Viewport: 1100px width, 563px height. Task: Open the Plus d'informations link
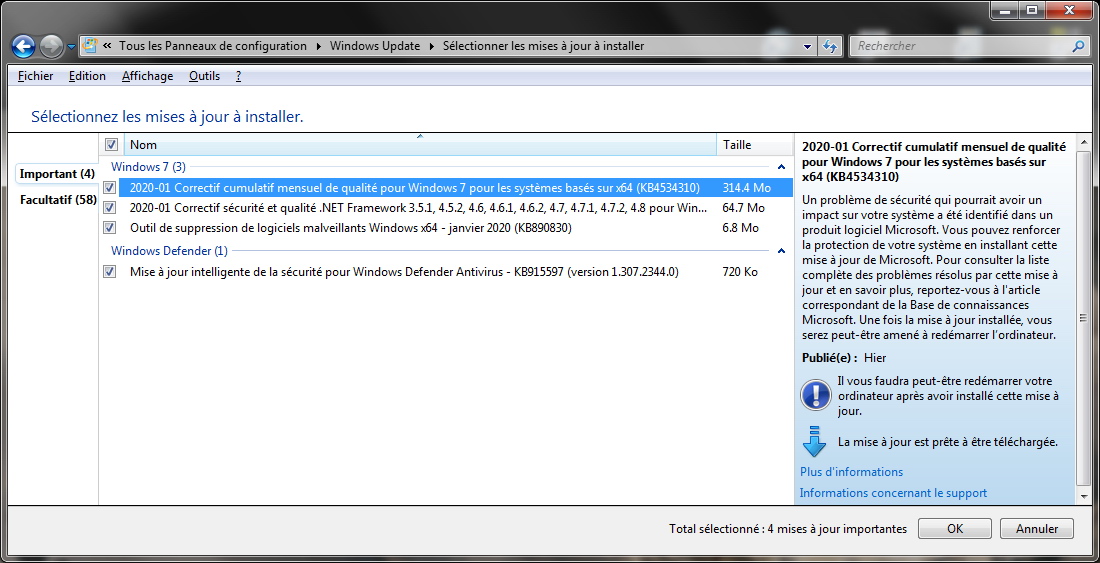tap(851, 472)
